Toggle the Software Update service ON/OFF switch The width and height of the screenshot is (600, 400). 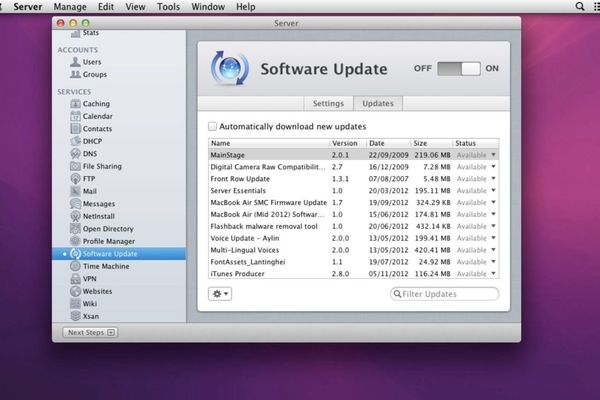tap(459, 69)
